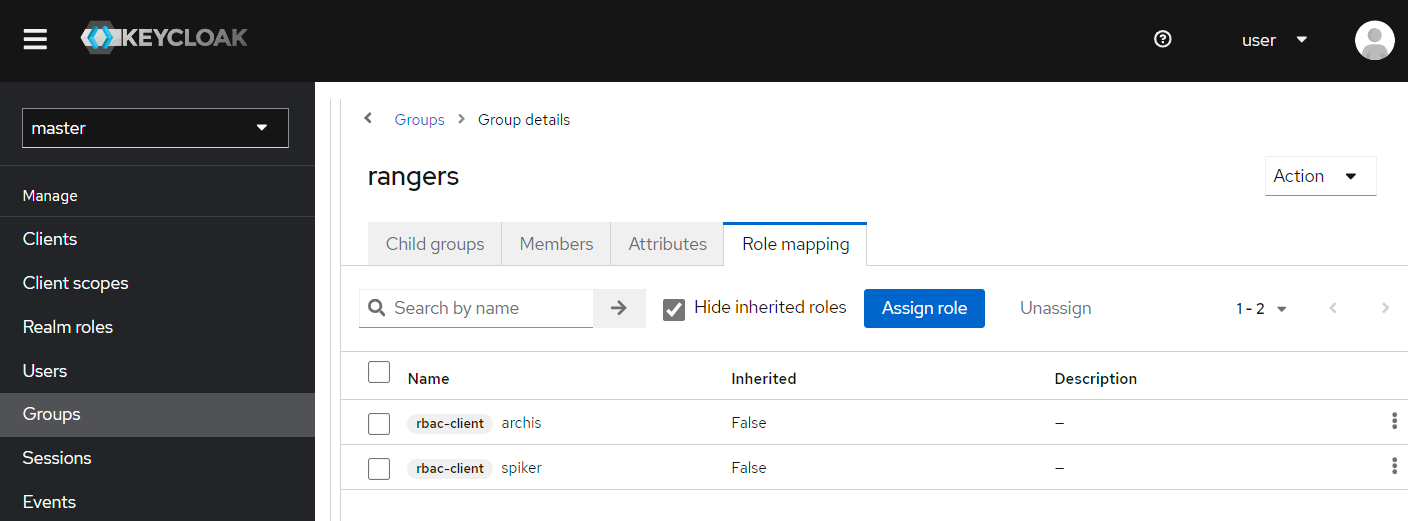Check the spiker role checkbox
The width and height of the screenshot is (1408, 521).
pos(379,468)
